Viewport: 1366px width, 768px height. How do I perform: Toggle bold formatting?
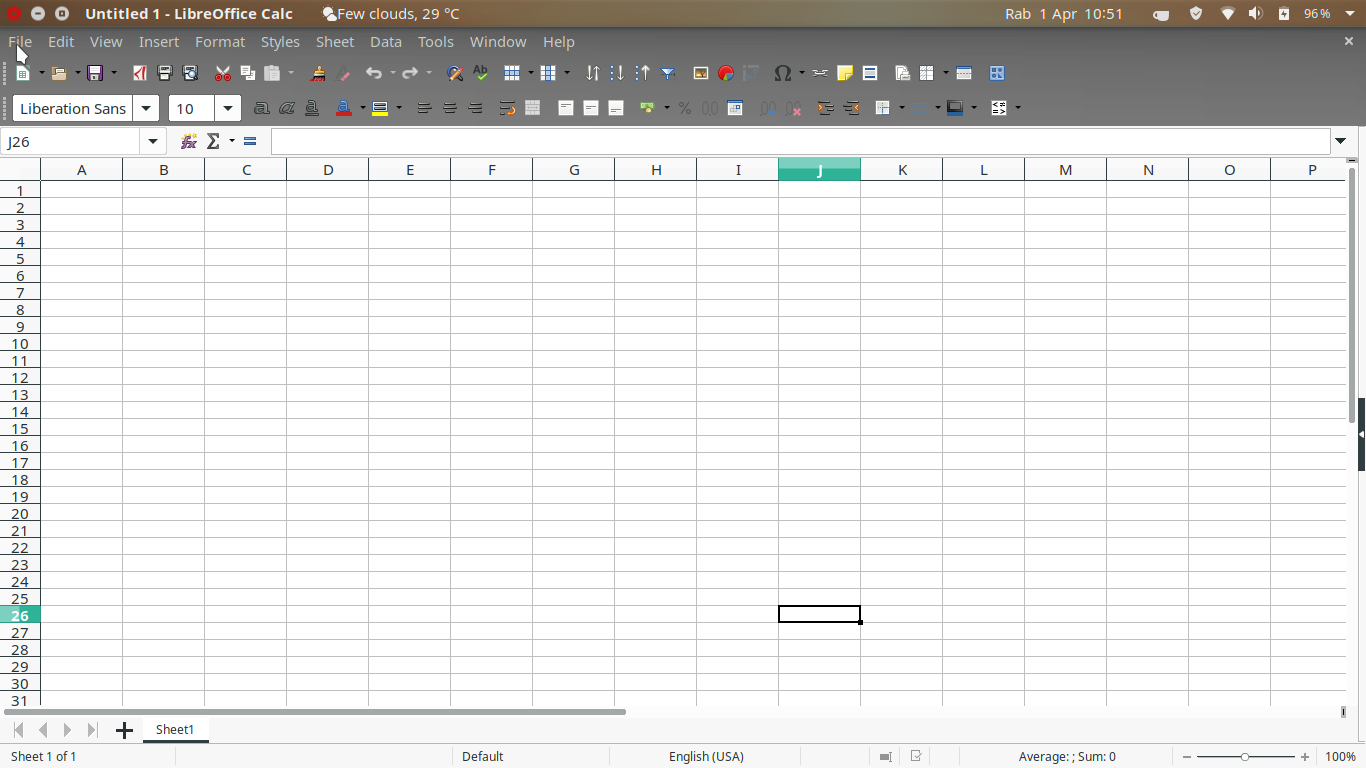click(x=261, y=108)
